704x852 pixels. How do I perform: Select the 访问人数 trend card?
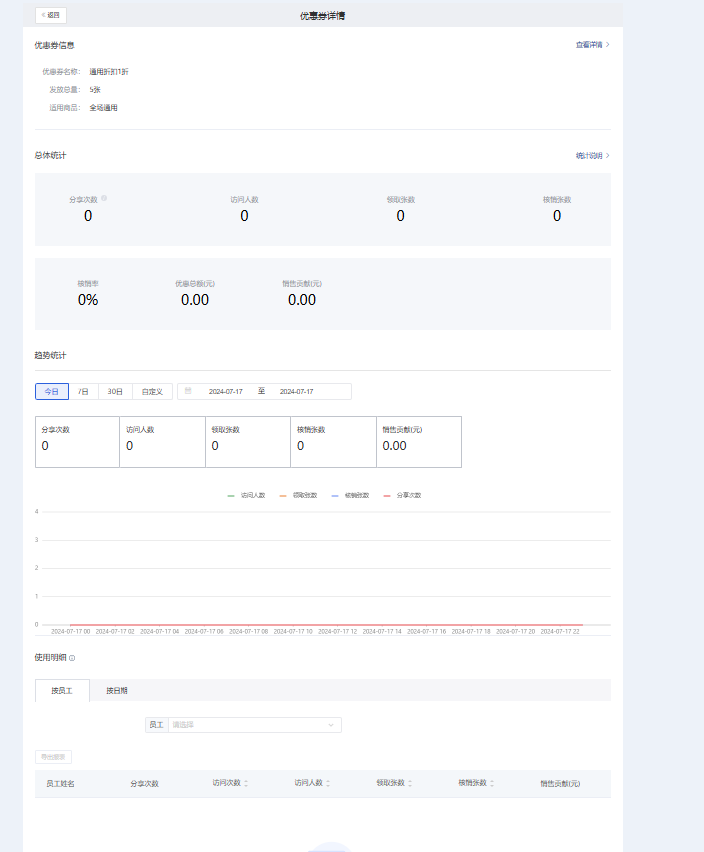(162, 442)
